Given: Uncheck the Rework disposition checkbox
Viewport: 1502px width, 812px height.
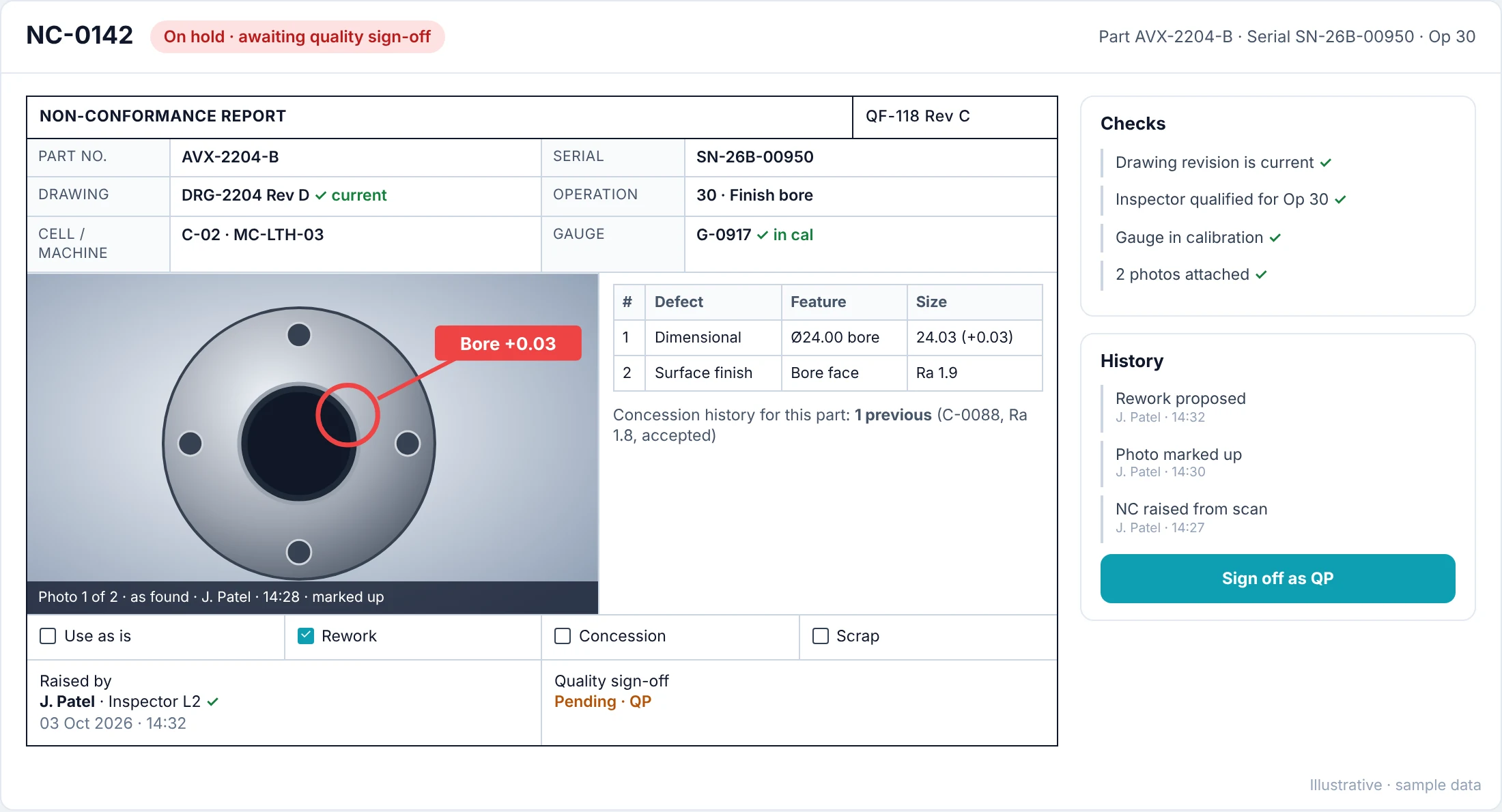Looking at the screenshot, I should point(306,636).
